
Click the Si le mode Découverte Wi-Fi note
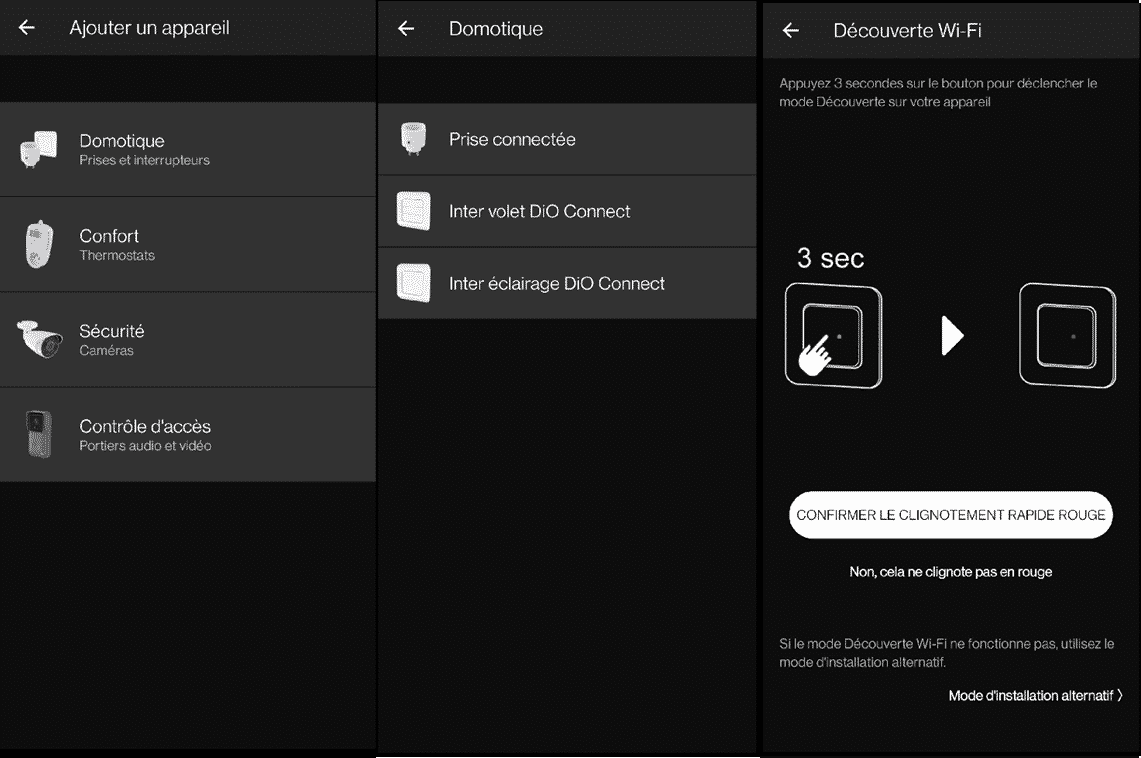pos(946,653)
